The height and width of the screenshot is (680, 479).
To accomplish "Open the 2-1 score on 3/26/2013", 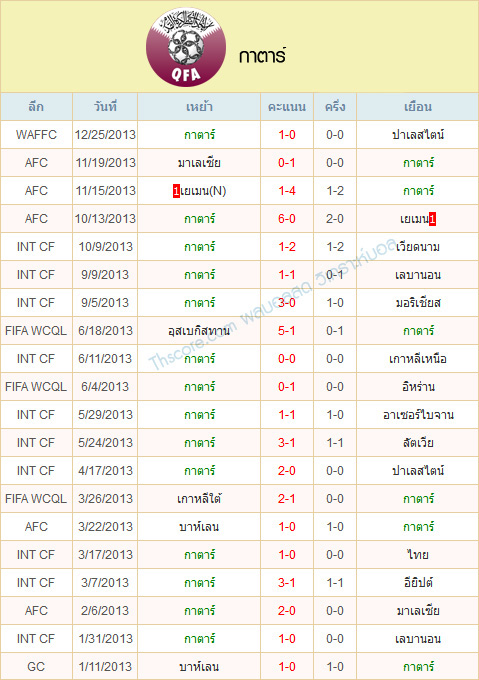I will pyautogui.click(x=287, y=498).
